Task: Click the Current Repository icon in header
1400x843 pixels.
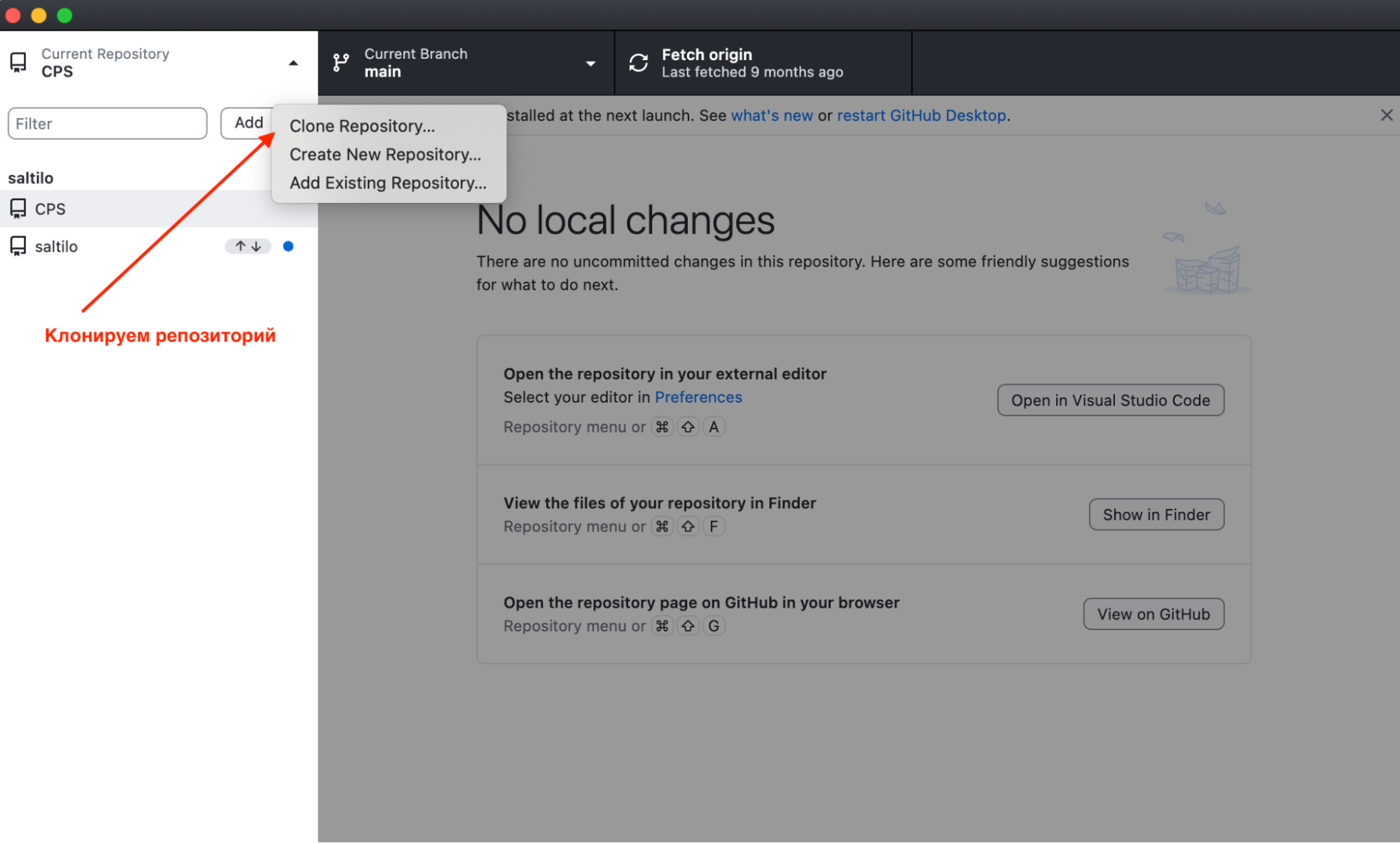Action: pos(18,63)
